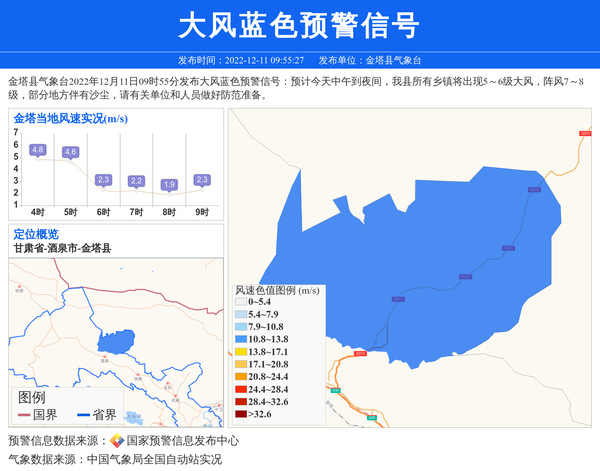Click the 4.6 wind speed marker at 5时

[x=70, y=152]
